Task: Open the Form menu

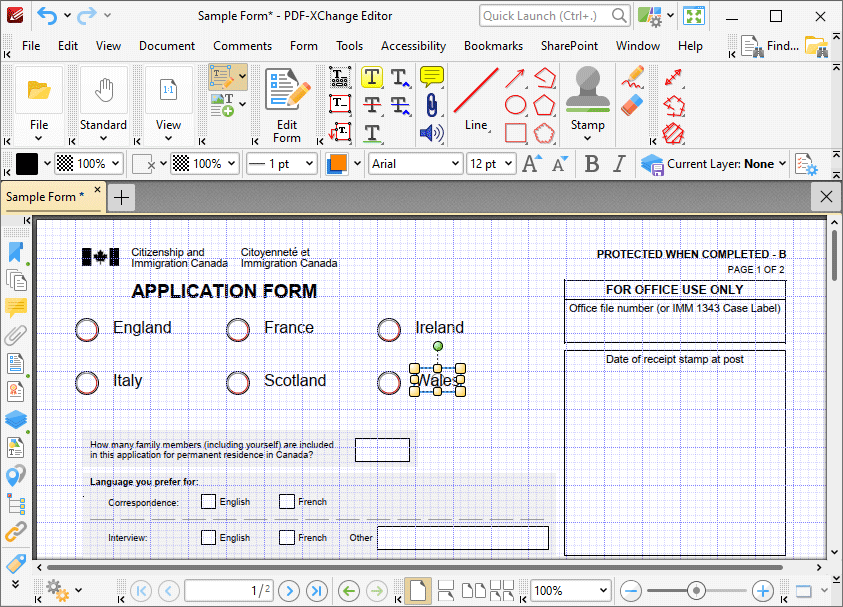Action: click(x=304, y=46)
